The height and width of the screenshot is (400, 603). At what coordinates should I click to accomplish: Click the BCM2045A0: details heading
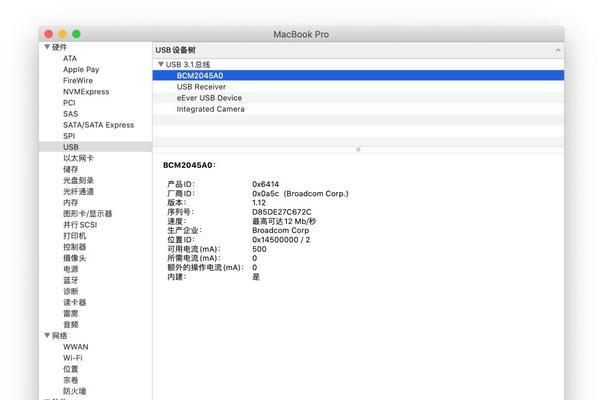(189, 165)
